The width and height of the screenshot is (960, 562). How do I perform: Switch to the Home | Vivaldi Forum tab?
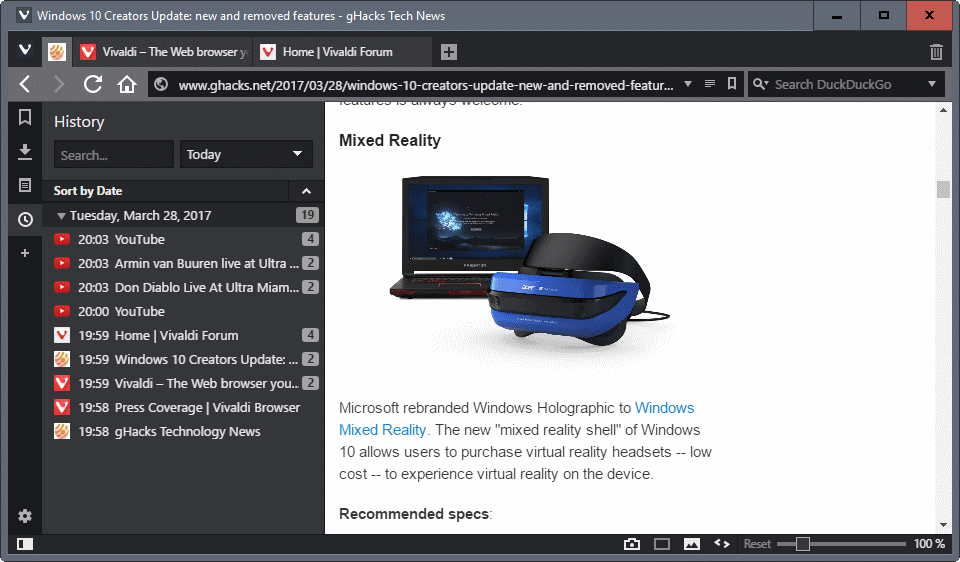(337, 52)
